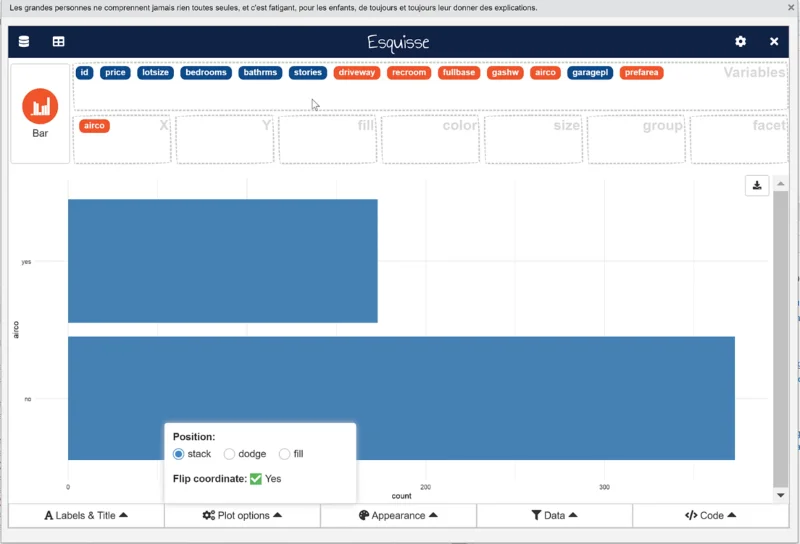Click the empty Y aesthetic dropzone
800x544 pixels.
pyautogui.click(x=225, y=140)
